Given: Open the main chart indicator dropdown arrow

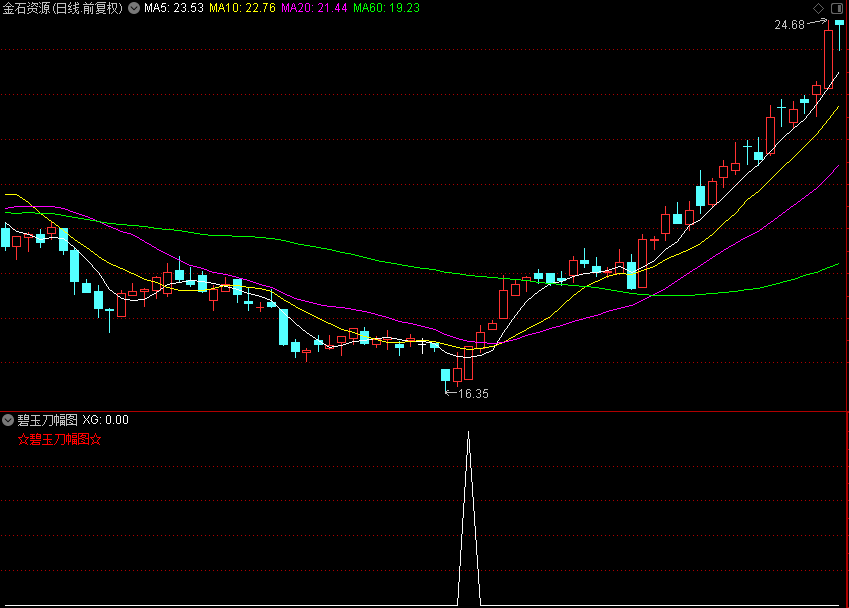Looking at the screenshot, I should pyautogui.click(x=134, y=8).
